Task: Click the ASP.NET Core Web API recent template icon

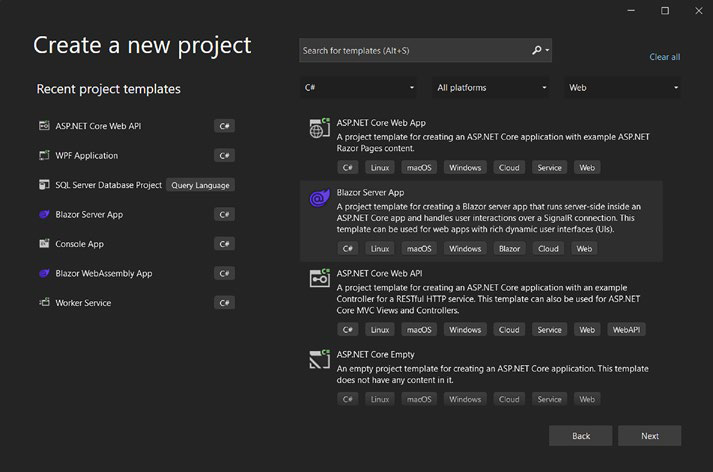Action: [x=44, y=126]
